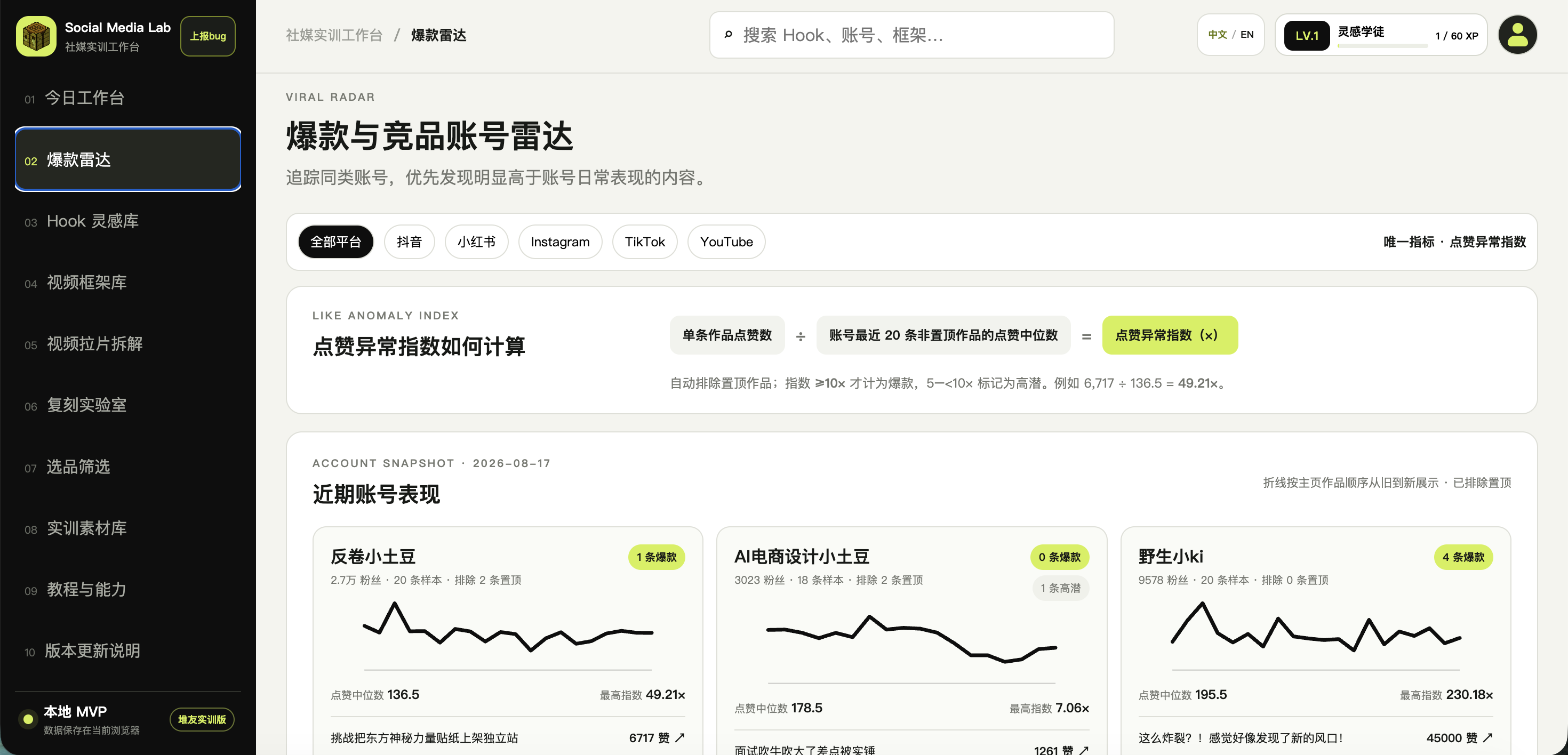Image resolution: width=1568 pixels, height=755 pixels.
Task: Filter by TikTok platform
Action: coord(645,242)
